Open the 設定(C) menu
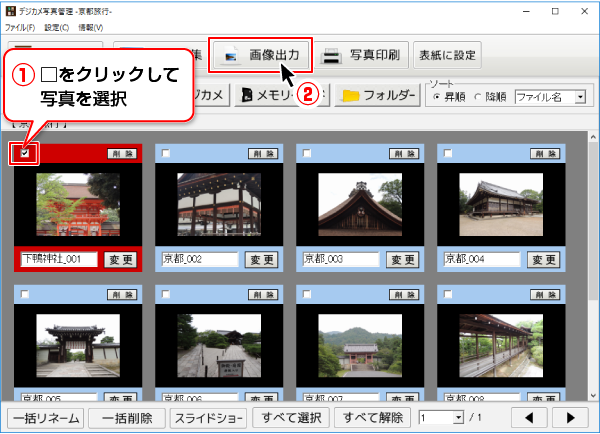The height and width of the screenshot is (434, 600). click(57, 28)
